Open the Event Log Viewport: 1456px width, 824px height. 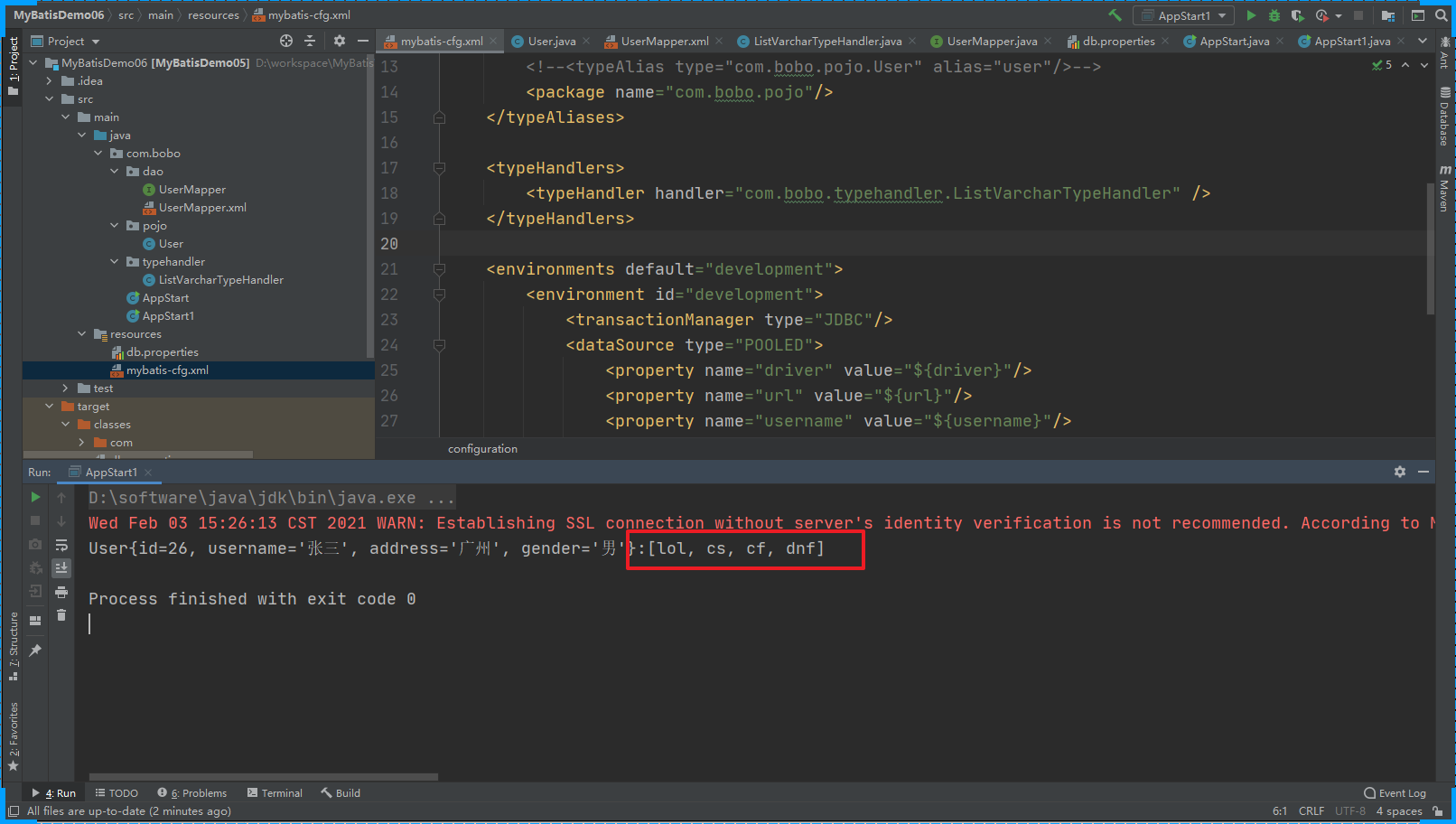pos(1395,793)
